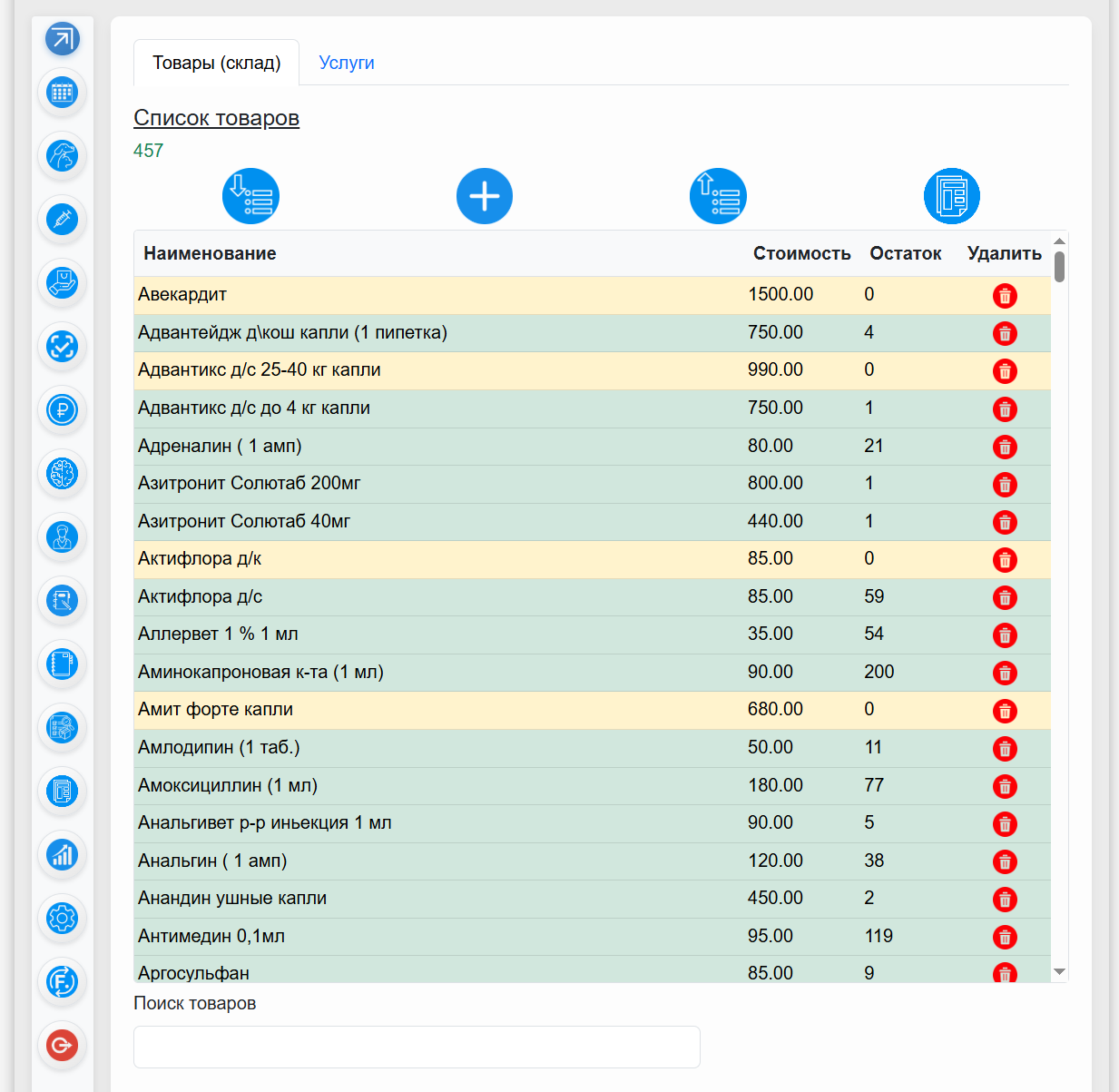Viewport: 1119px width, 1092px height.
Task: Open the brain icon in sidebar
Action: [x=63, y=474]
